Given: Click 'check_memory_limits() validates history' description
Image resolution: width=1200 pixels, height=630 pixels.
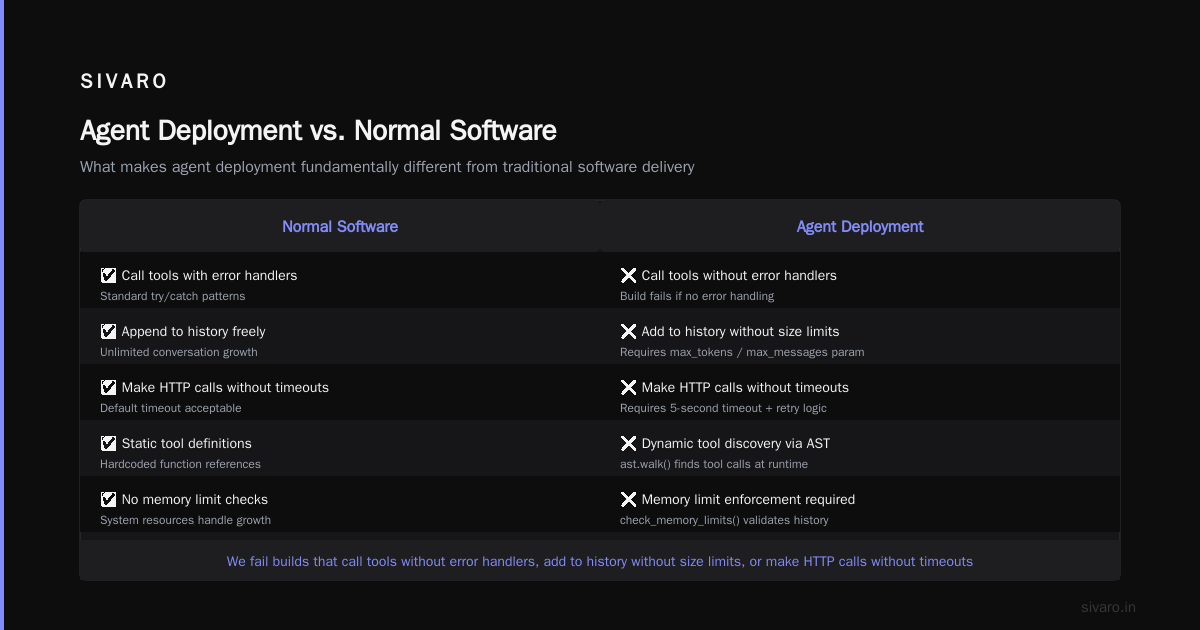Looking at the screenshot, I should pyautogui.click(x=724, y=520).
